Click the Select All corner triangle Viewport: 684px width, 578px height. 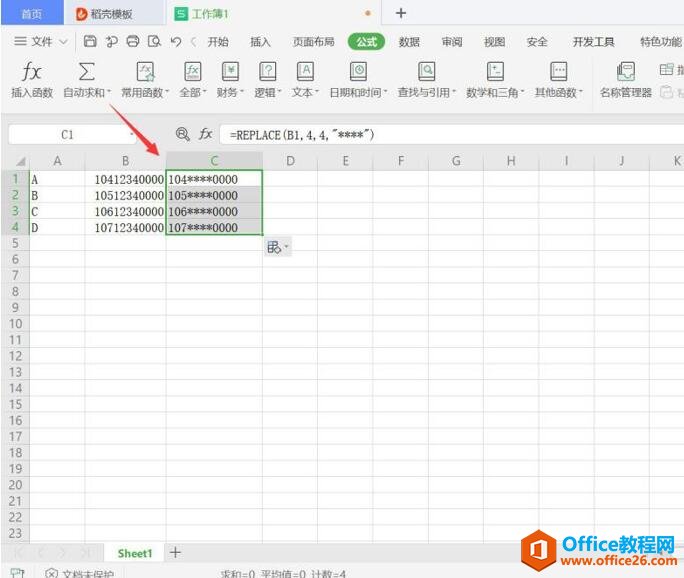tap(21, 161)
